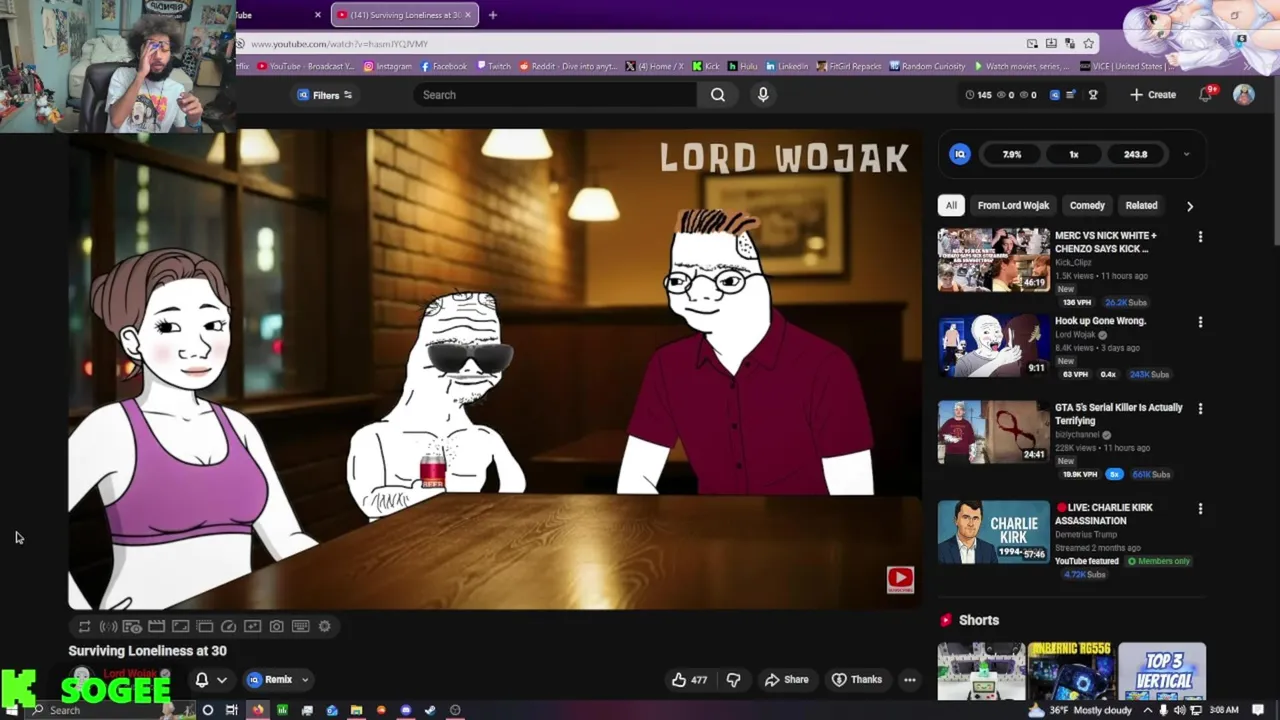Screen dimensions: 1280x720
Task: Select the From Lord Wojak chip
Action: pos(1013,205)
